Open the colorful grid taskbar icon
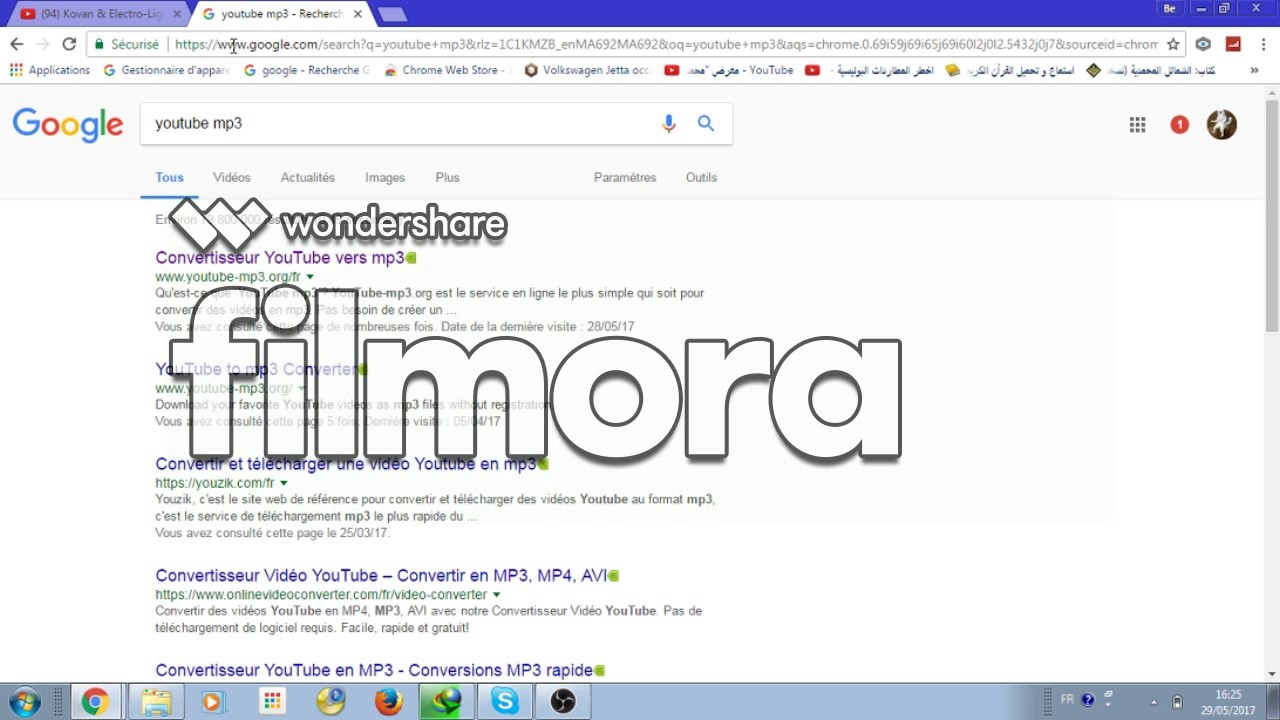The image size is (1280, 720). click(272, 702)
